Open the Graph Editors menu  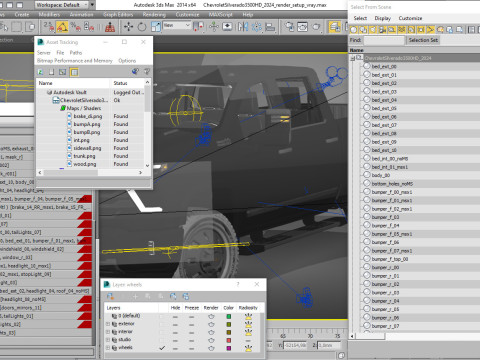(x=118, y=15)
